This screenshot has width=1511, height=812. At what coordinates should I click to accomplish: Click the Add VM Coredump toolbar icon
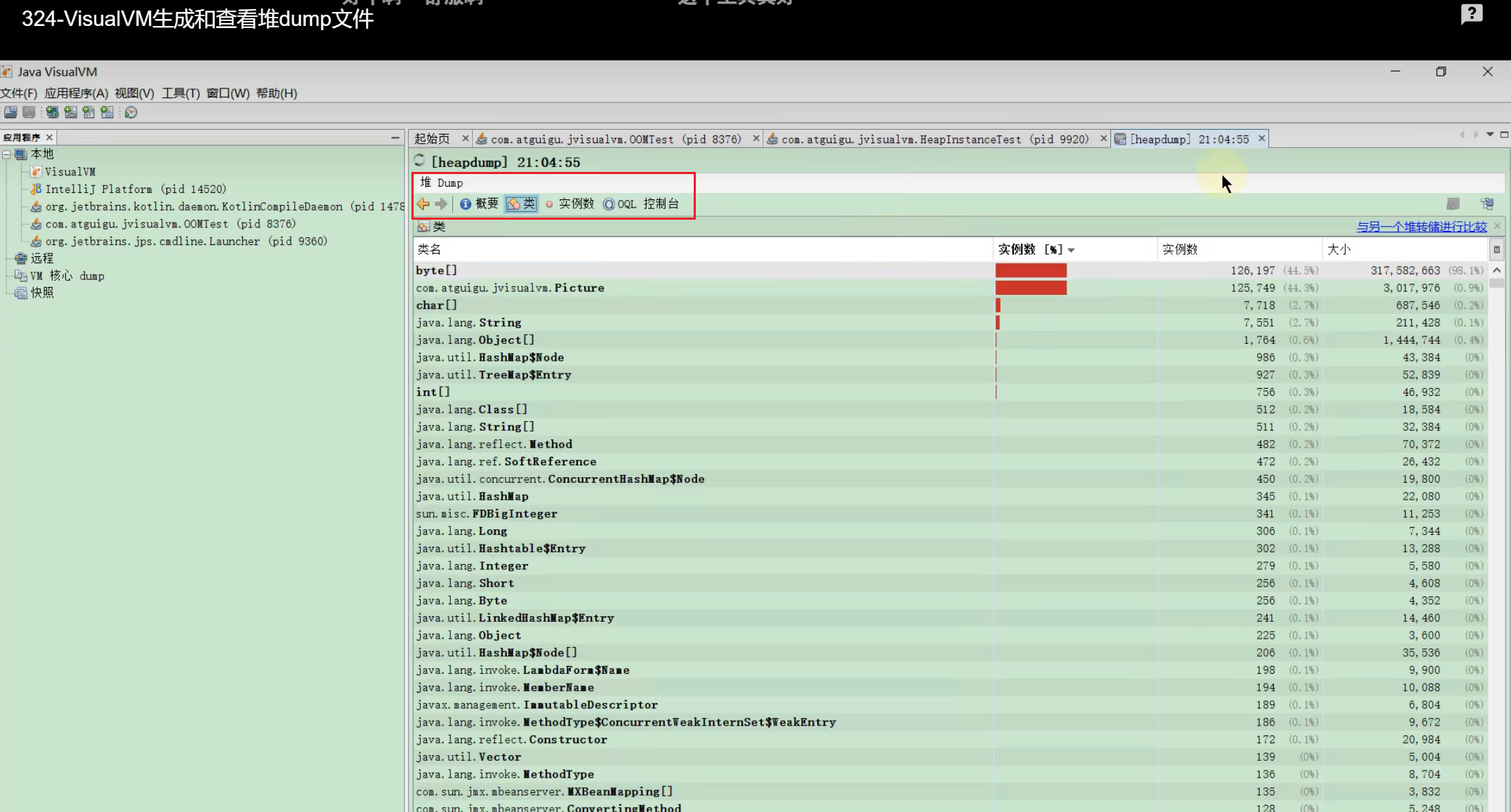click(x=89, y=112)
